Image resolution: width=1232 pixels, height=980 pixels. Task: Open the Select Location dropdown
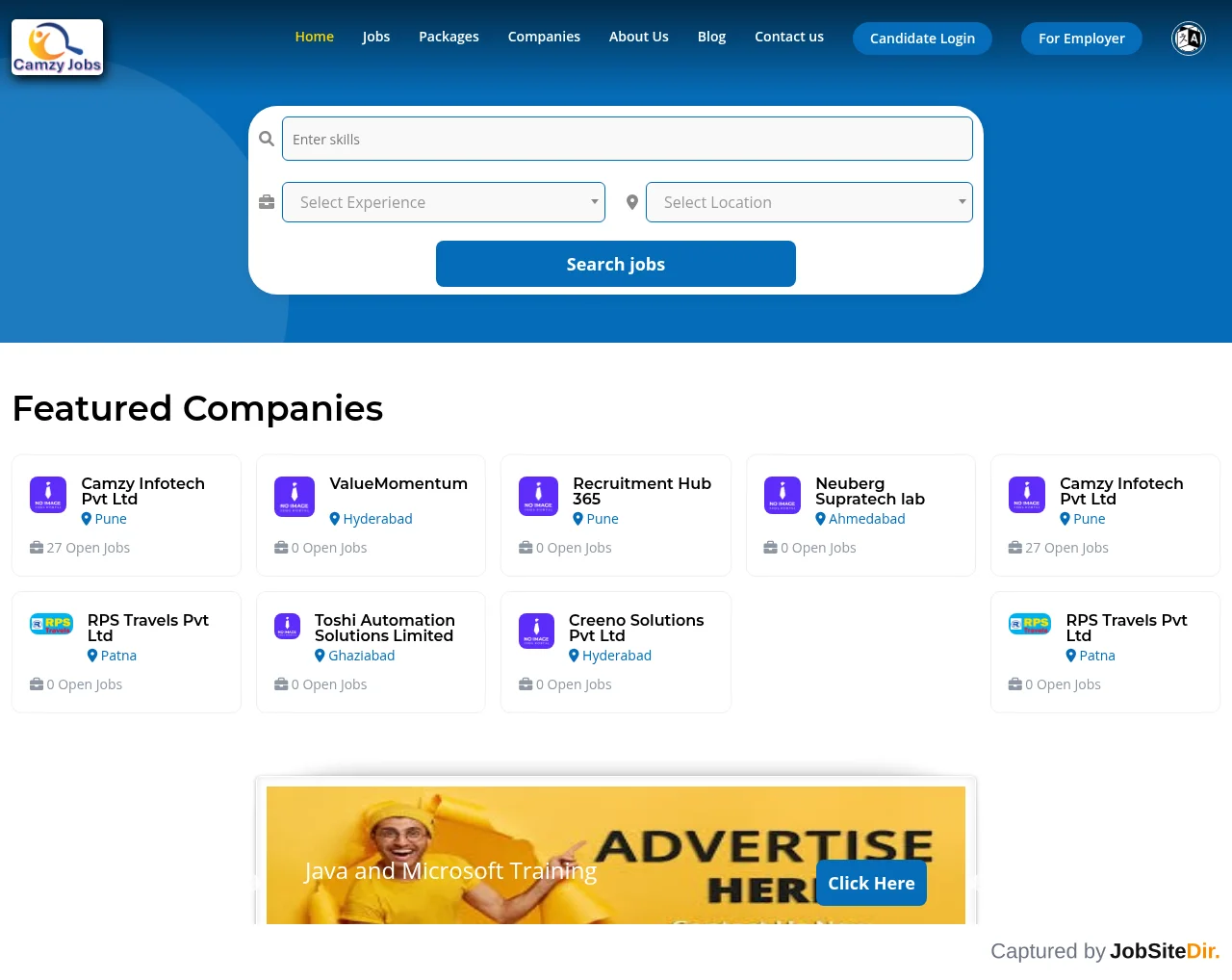click(x=809, y=202)
